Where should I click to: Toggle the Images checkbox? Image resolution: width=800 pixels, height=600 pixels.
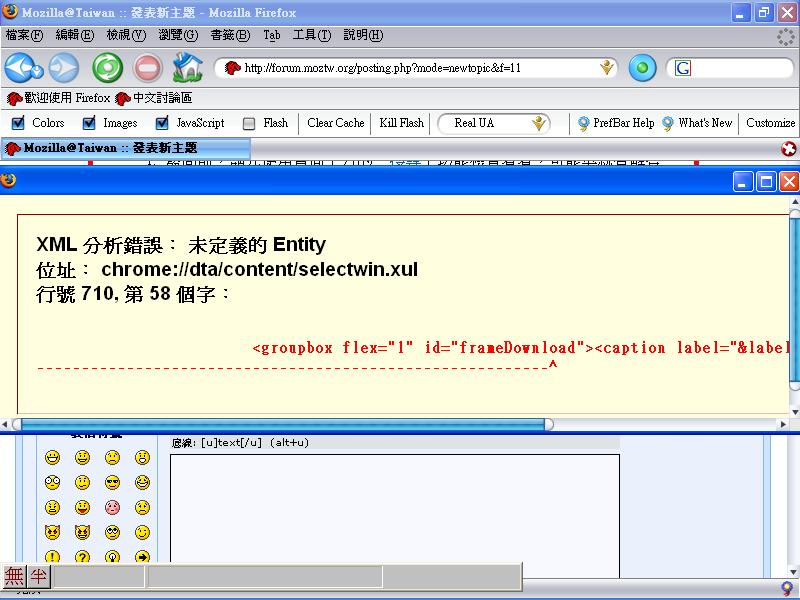pyautogui.click(x=89, y=124)
